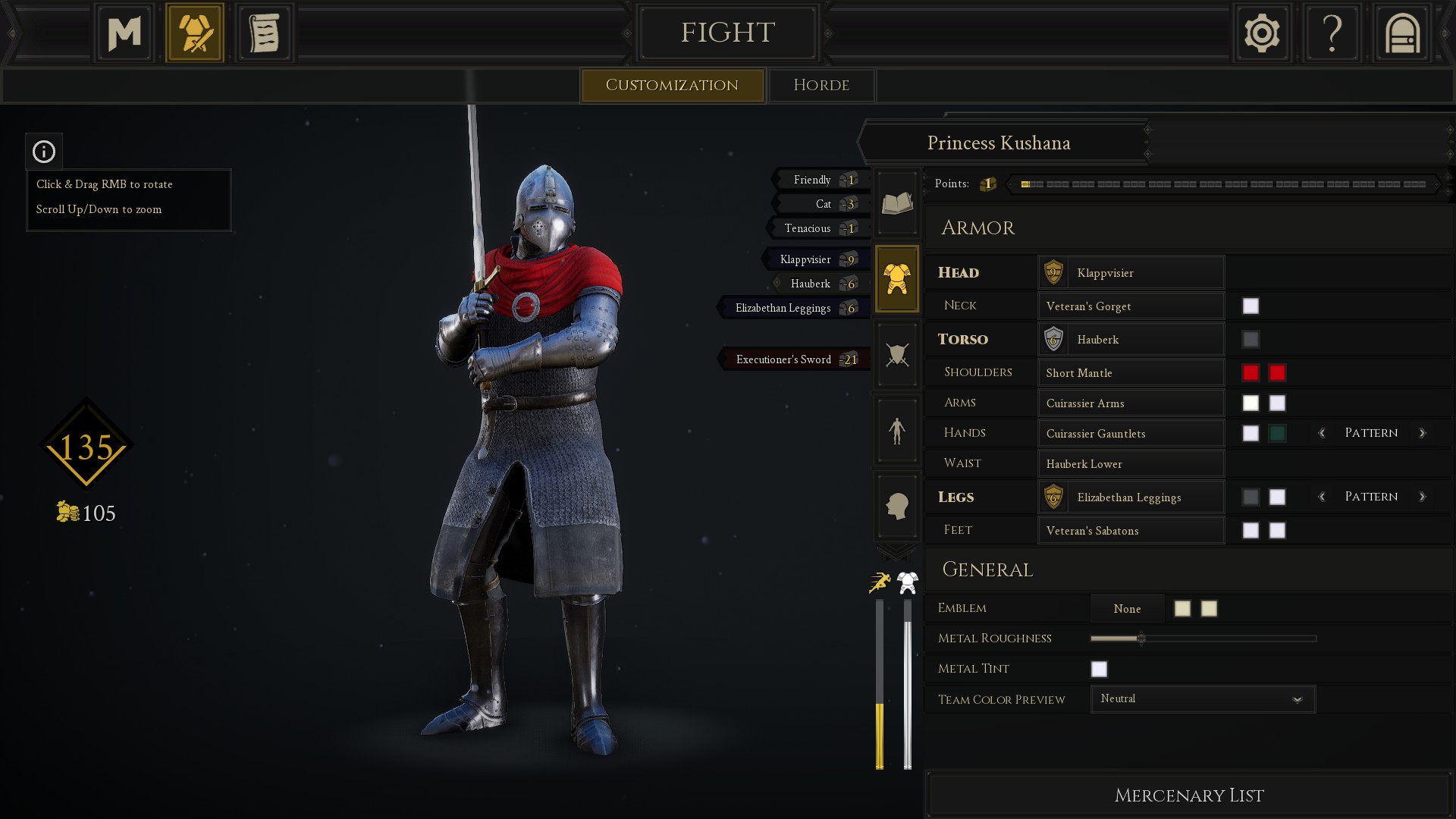
Task: Open the perks book category icon
Action: pyautogui.click(x=897, y=202)
